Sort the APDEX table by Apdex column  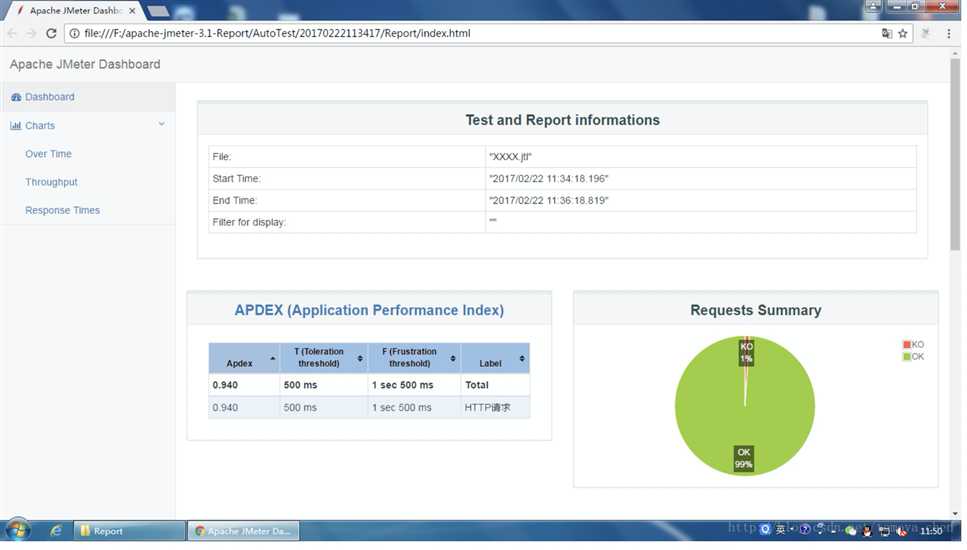click(x=244, y=358)
